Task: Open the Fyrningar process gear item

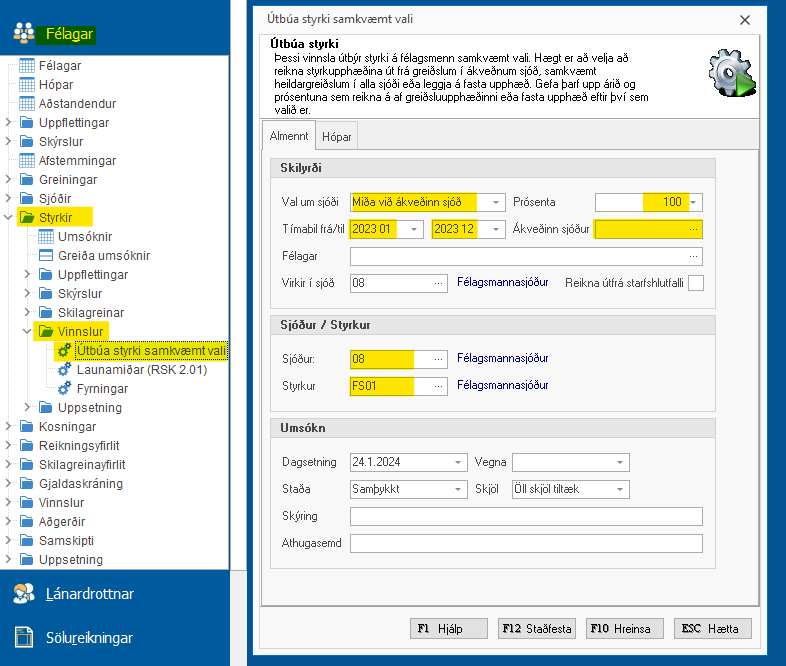Action: [64, 388]
